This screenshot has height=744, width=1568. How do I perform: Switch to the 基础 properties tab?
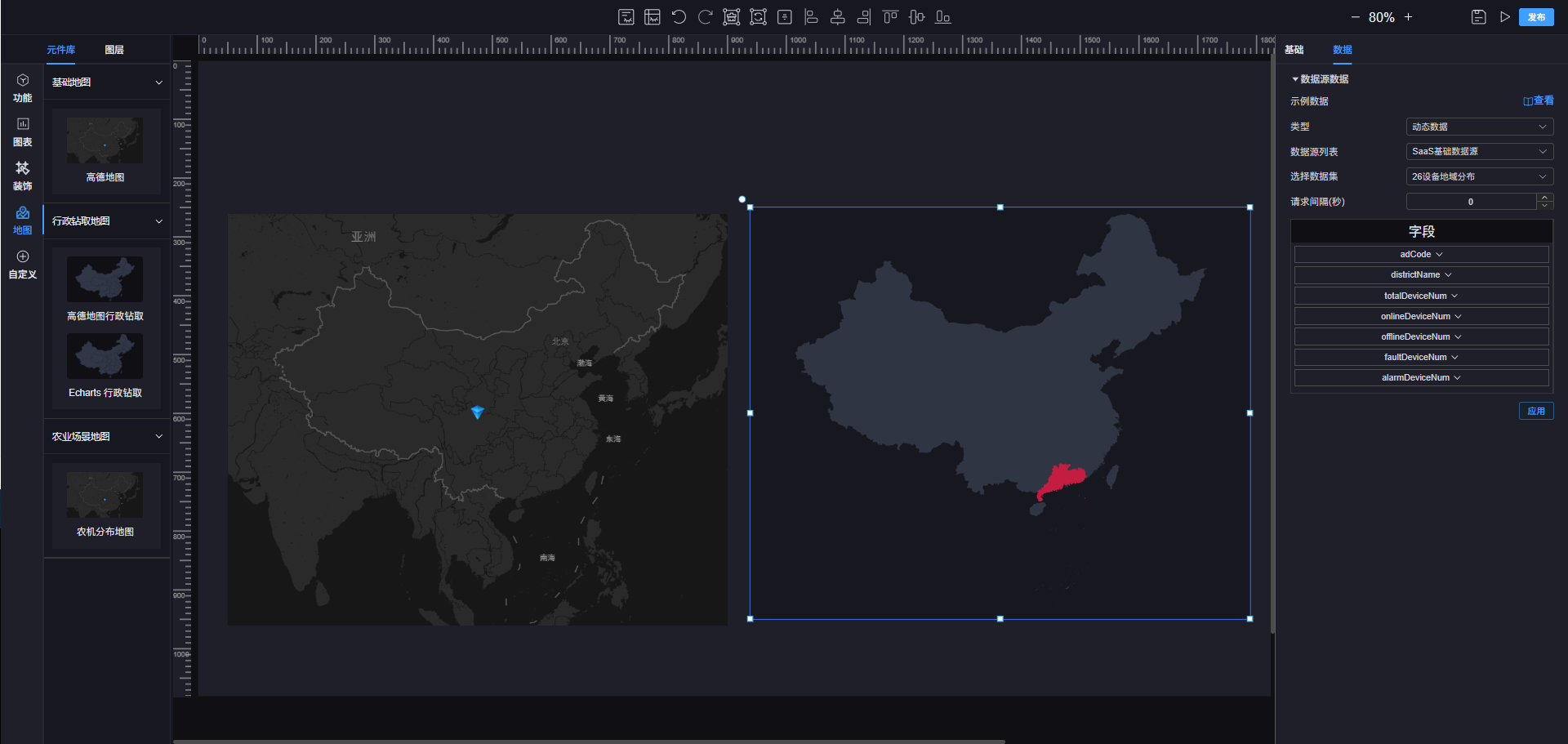click(1294, 50)
